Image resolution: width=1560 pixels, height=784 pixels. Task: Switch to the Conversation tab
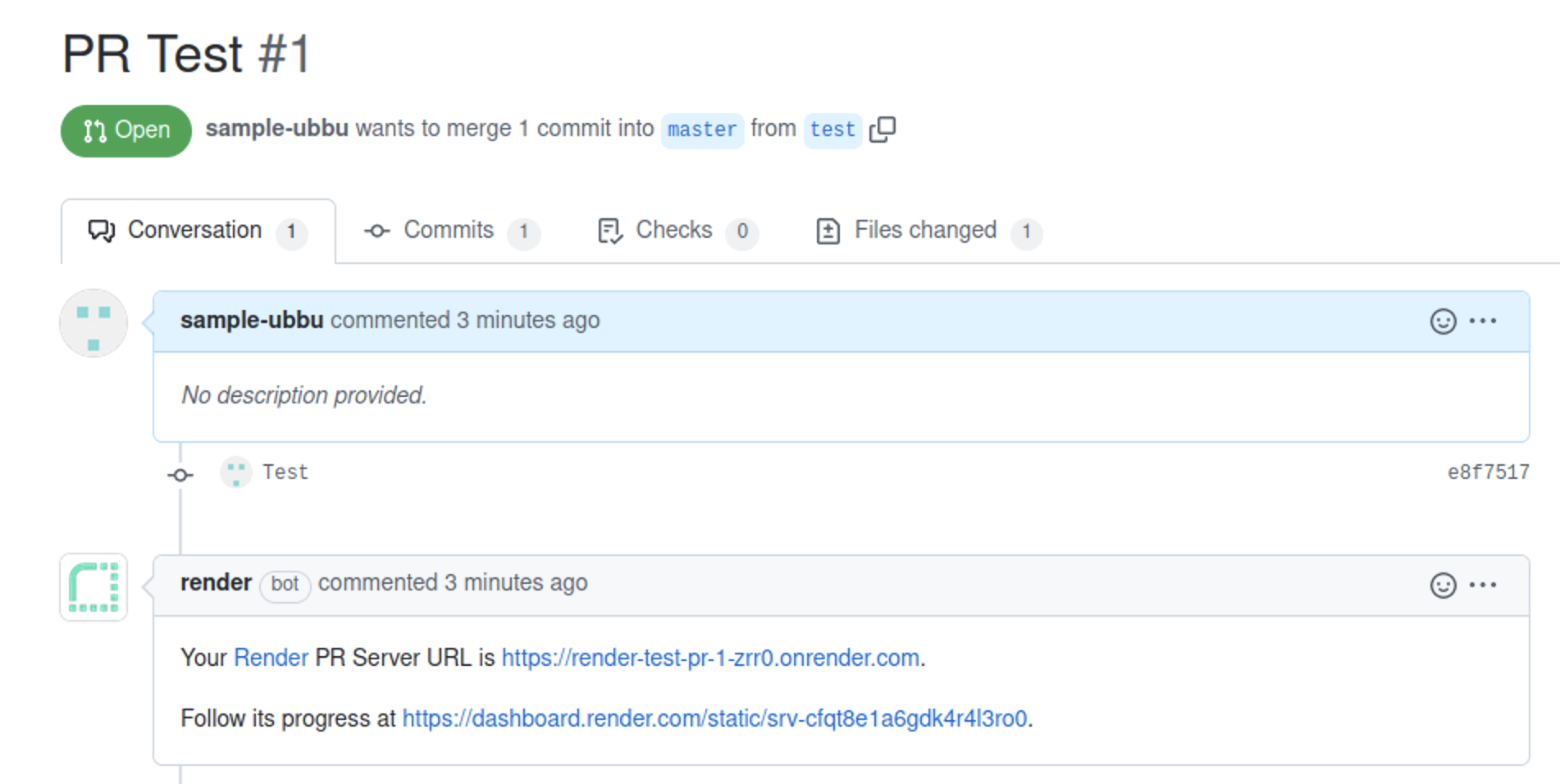click(x=197, y=231)
